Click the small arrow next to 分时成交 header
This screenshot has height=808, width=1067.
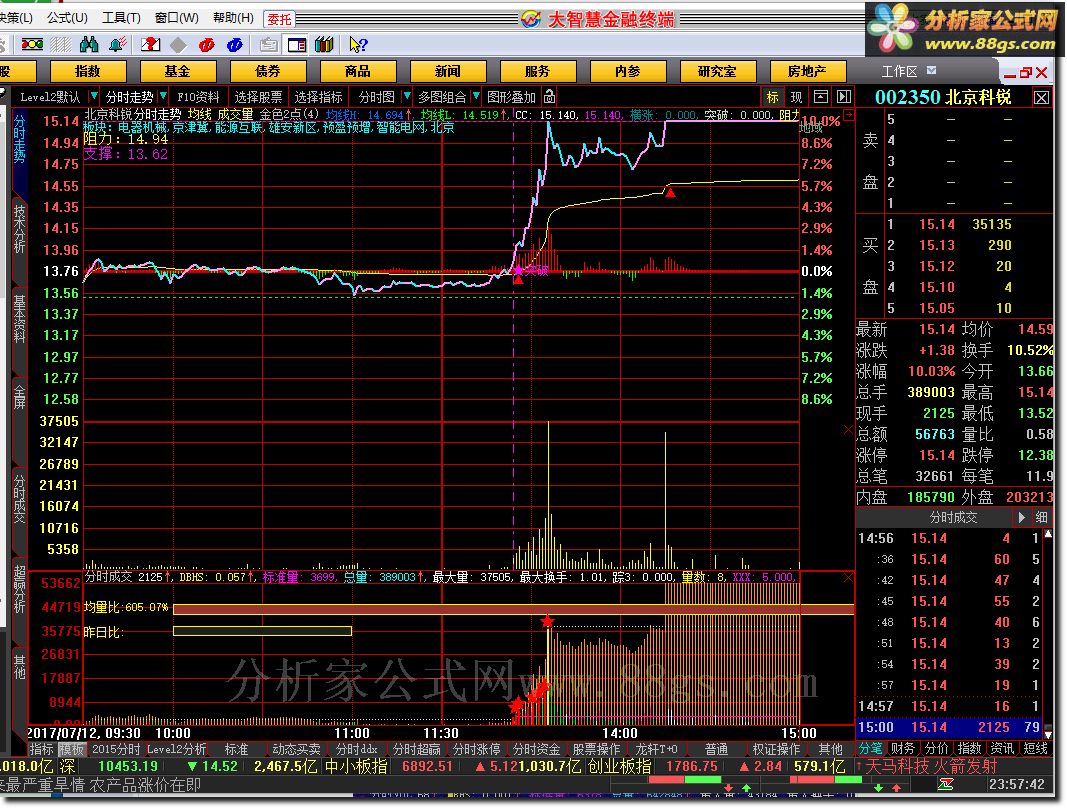point(1021,517)
